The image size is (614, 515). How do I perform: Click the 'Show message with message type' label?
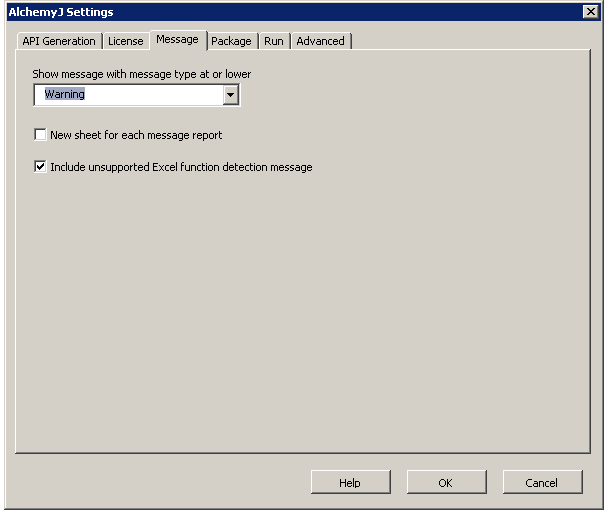point(142,74)
